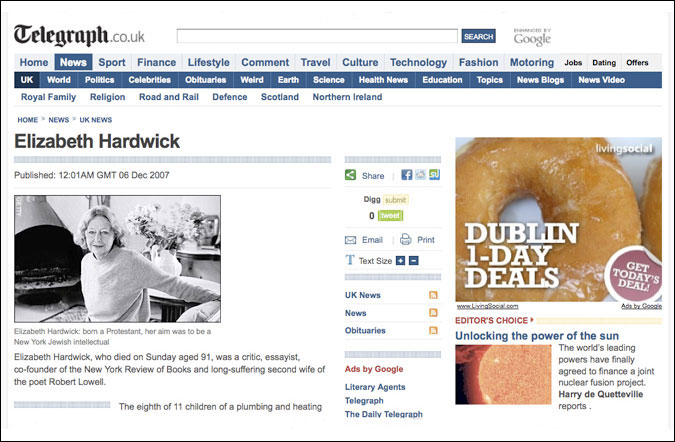
Task: Open the UK News RSS feed icon
Action: 433,295
